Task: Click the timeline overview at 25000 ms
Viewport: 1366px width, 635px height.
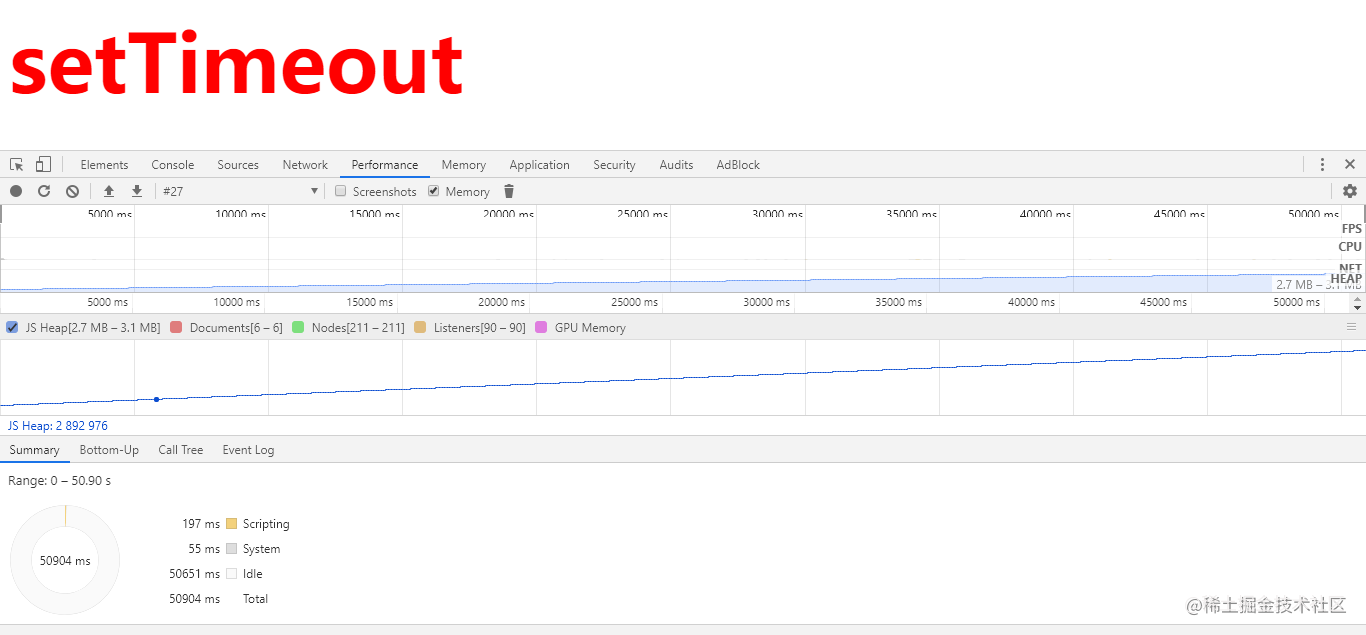Action: point(668,249)
